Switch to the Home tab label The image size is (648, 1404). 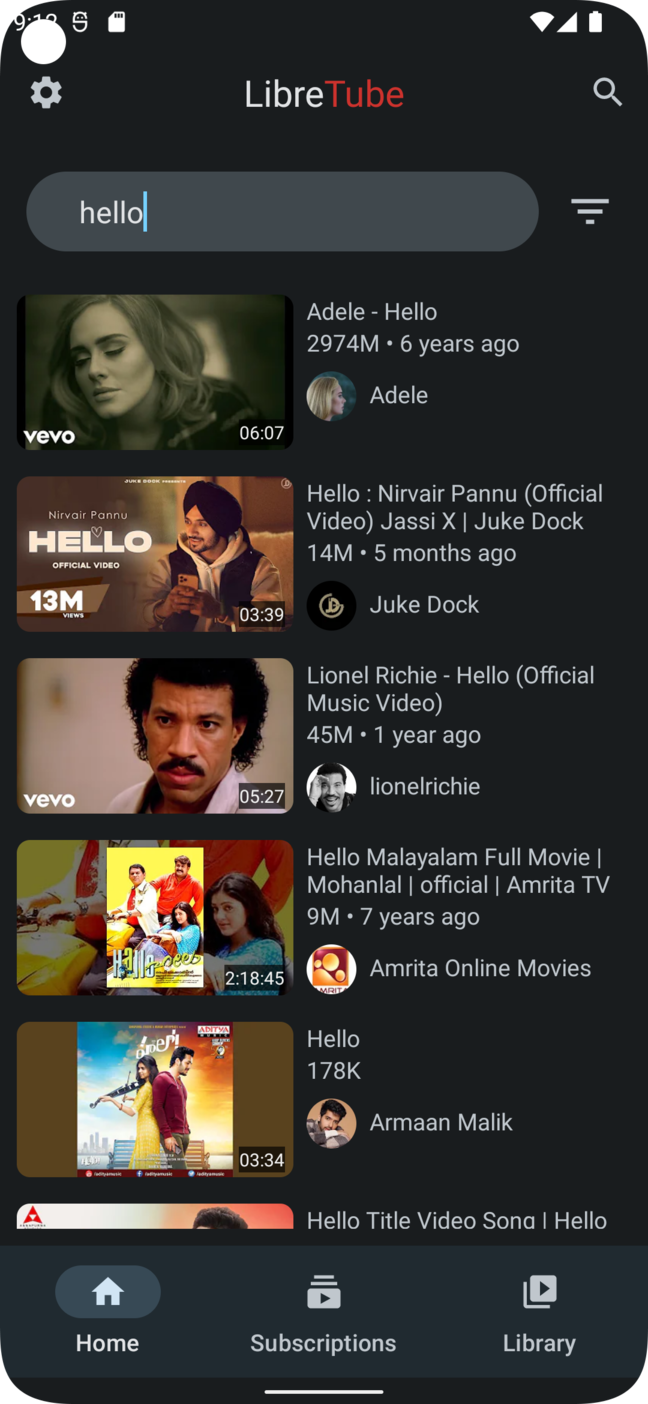pos(108,1343)
